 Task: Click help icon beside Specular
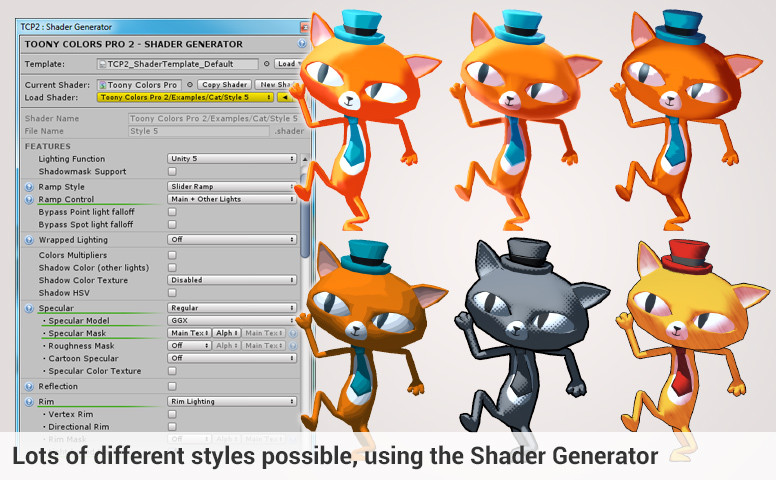point(29,308)
